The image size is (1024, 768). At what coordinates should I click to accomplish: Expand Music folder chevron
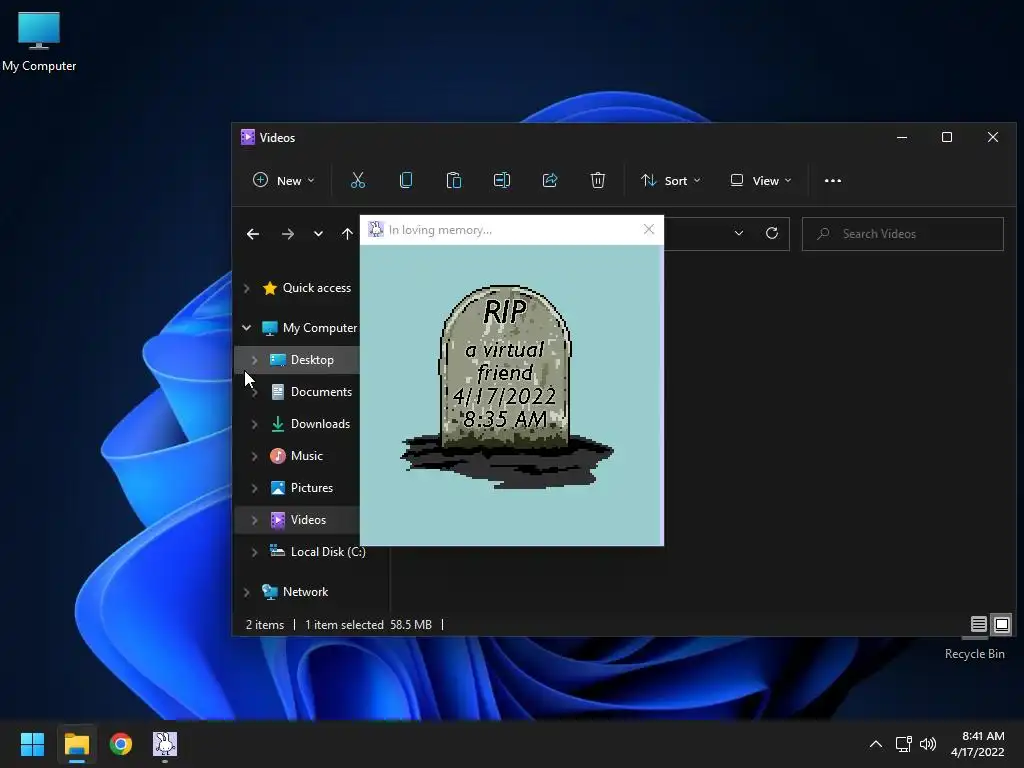click(254, 456)
